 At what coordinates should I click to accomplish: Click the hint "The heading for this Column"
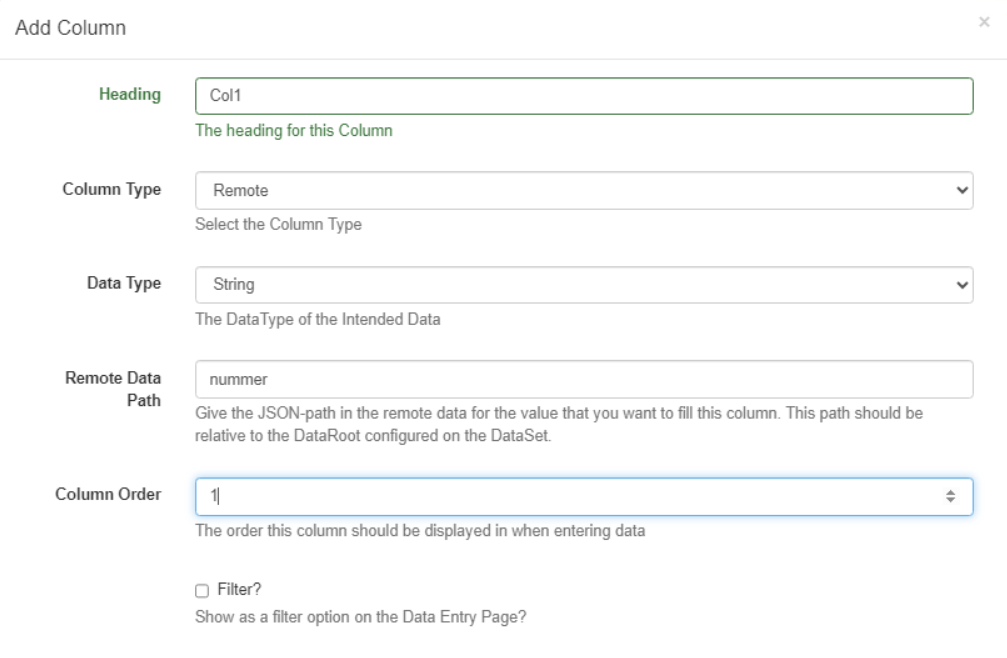tap(293, 130)
